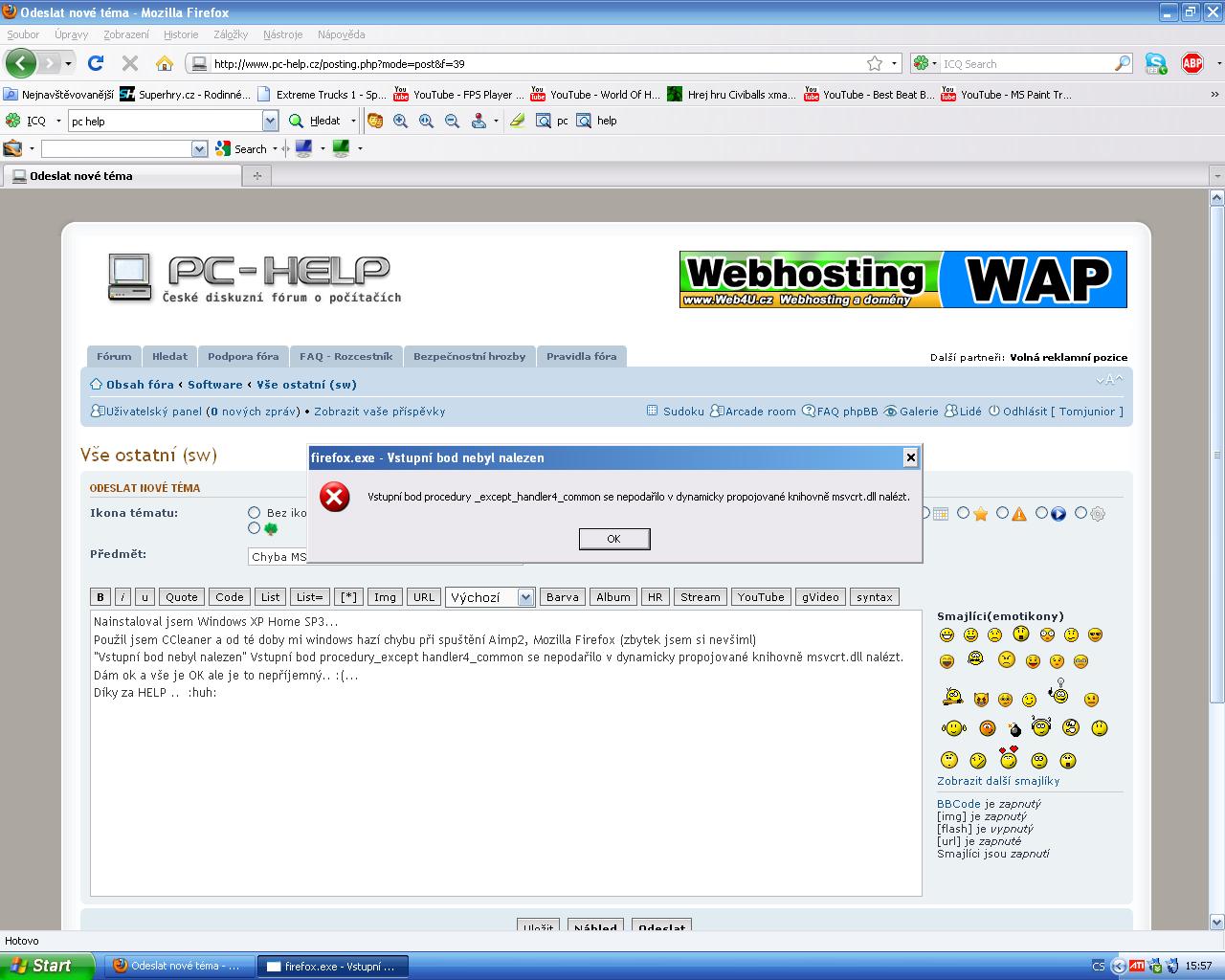Select the warning triangle topic icon radio
The width and height of the screenshot is (1225, 980).
coord(1002,513)
